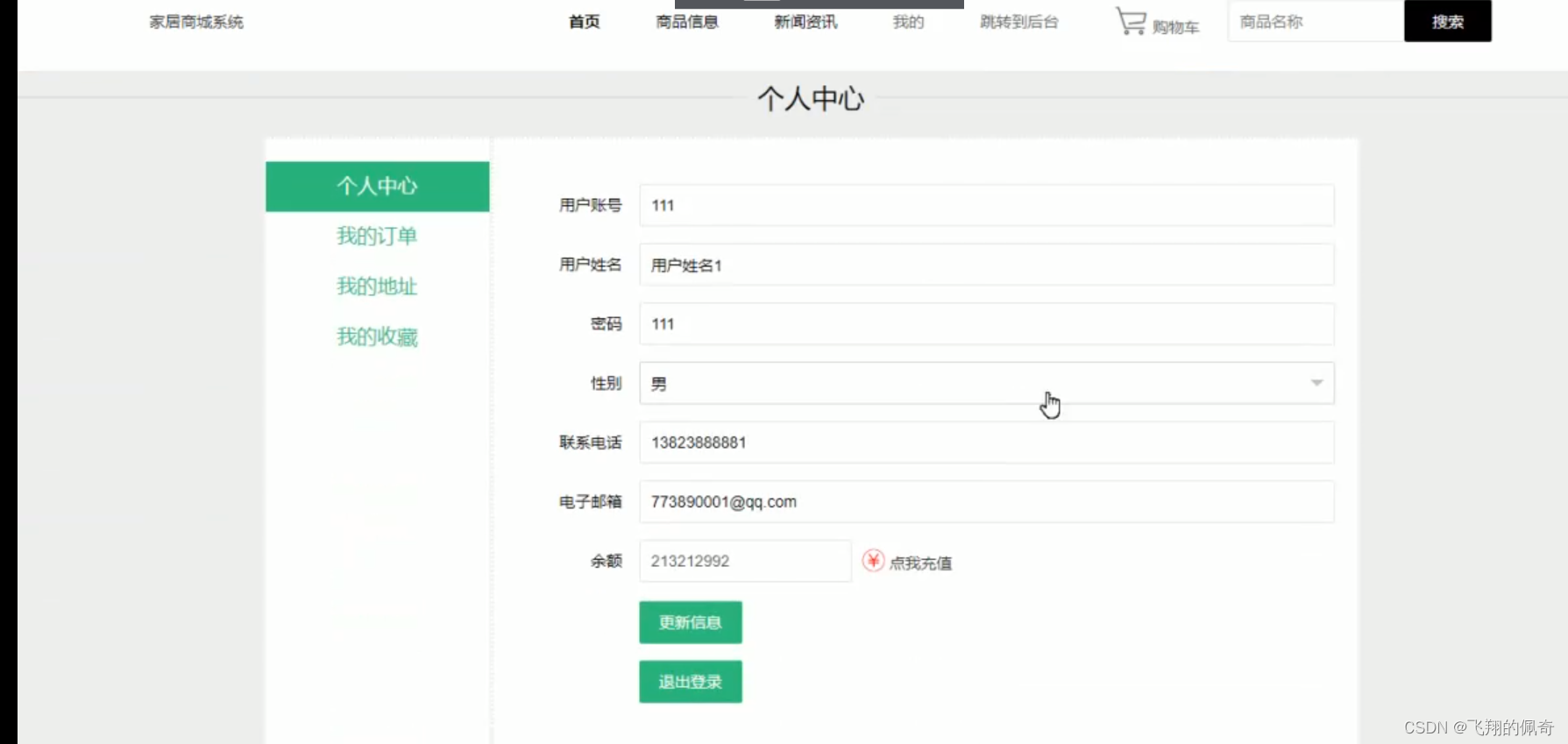Click the 个人中心 page heading
This screenshot has height=744, width=1568.
(811, 98)
